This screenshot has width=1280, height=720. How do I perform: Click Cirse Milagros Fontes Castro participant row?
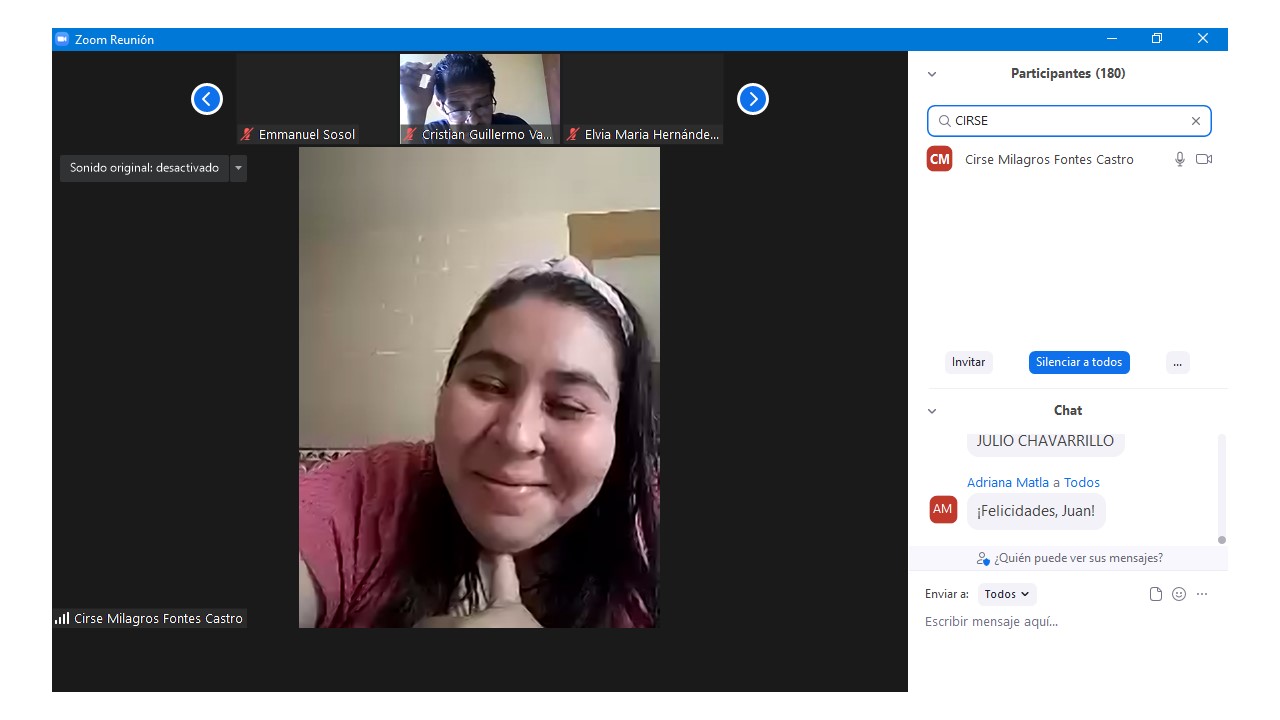pos(1068,159)
